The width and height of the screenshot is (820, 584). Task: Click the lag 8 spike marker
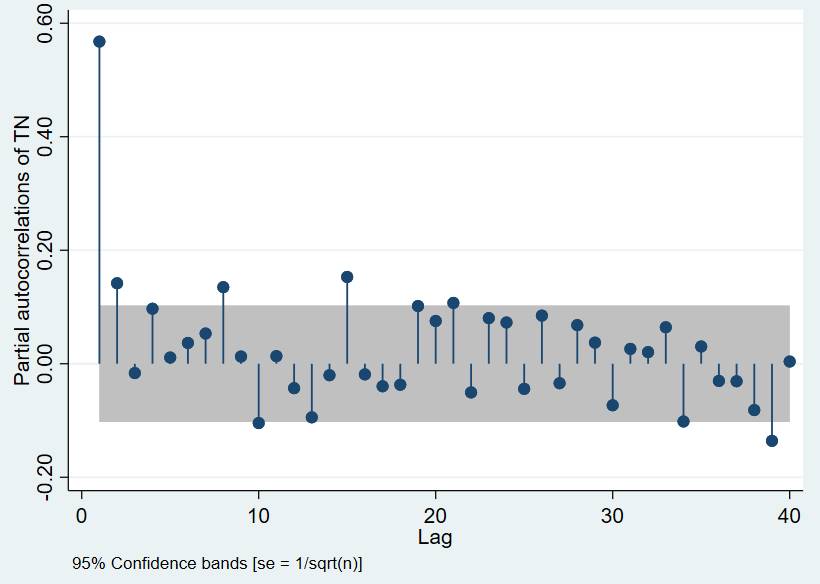(223, 287)
